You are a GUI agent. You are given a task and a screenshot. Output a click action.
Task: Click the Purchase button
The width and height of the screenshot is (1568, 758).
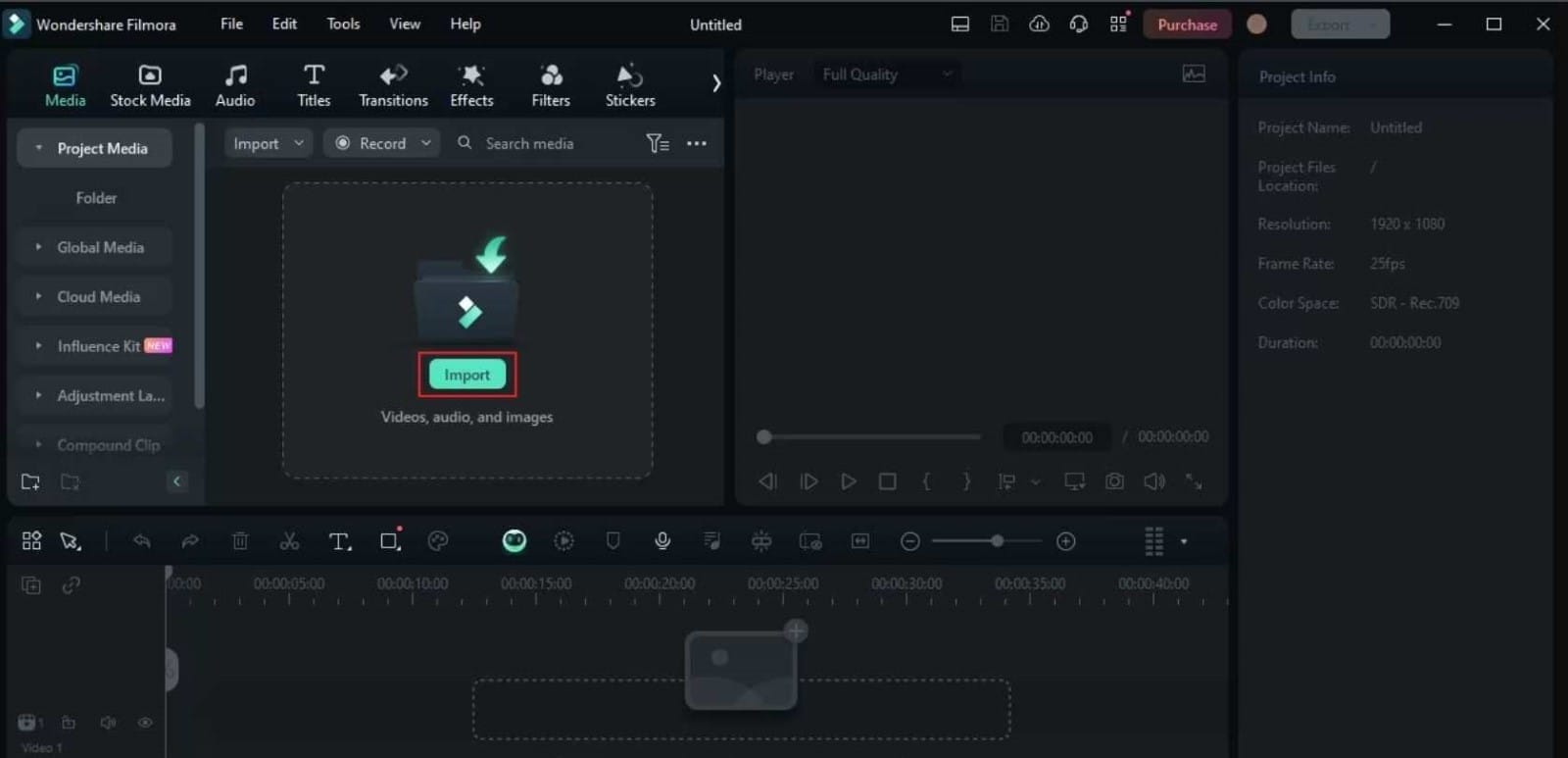coord(1187,25)
